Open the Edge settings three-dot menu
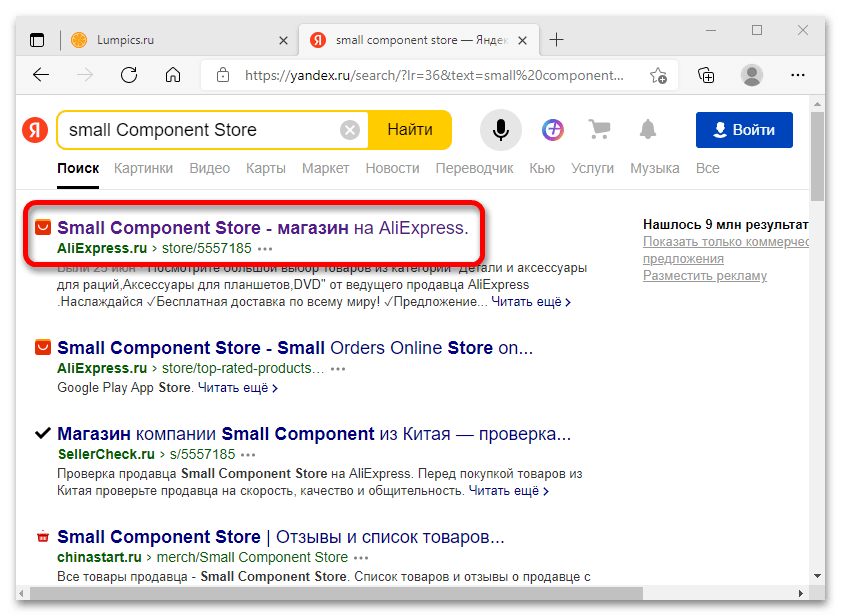841x616 pixels. (798, 75)
